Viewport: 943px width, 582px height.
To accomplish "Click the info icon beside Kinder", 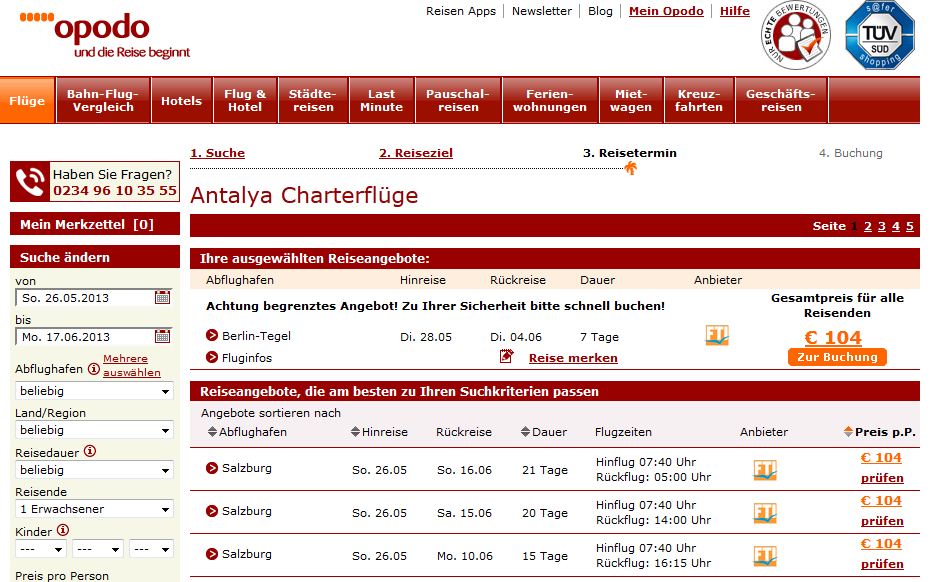I will (63, 530).
